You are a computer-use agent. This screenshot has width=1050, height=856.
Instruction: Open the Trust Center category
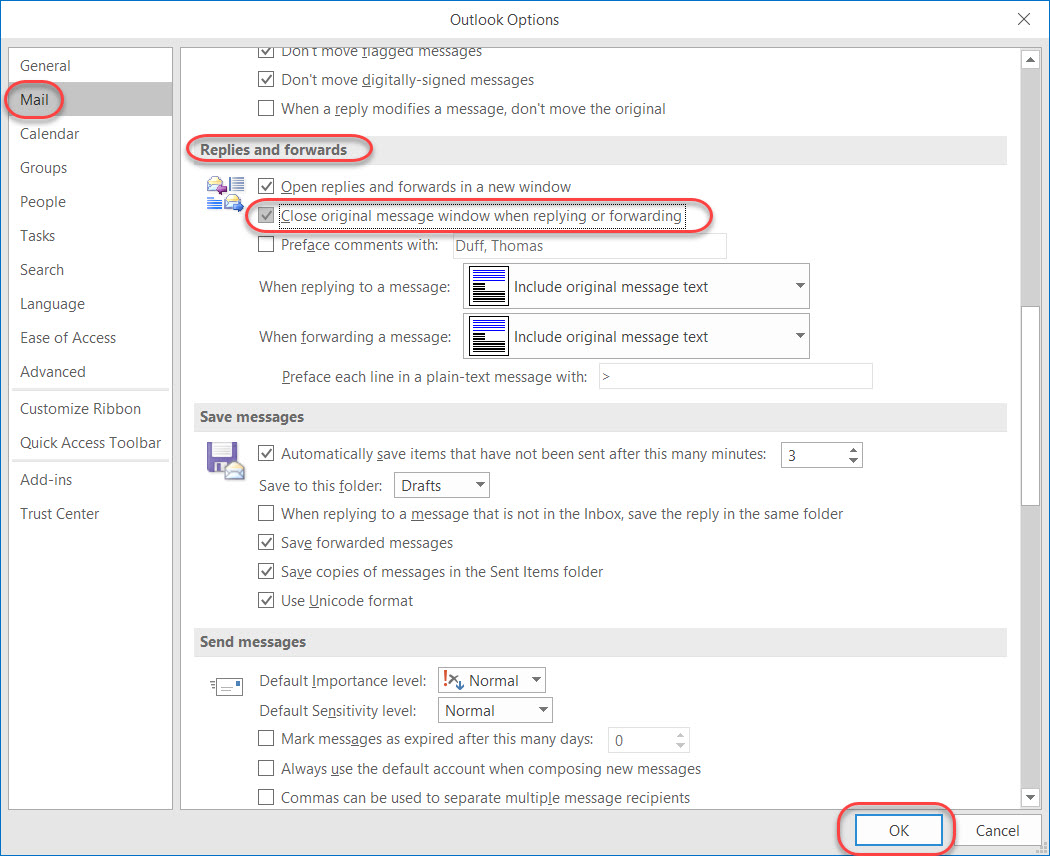pos(60,514)
